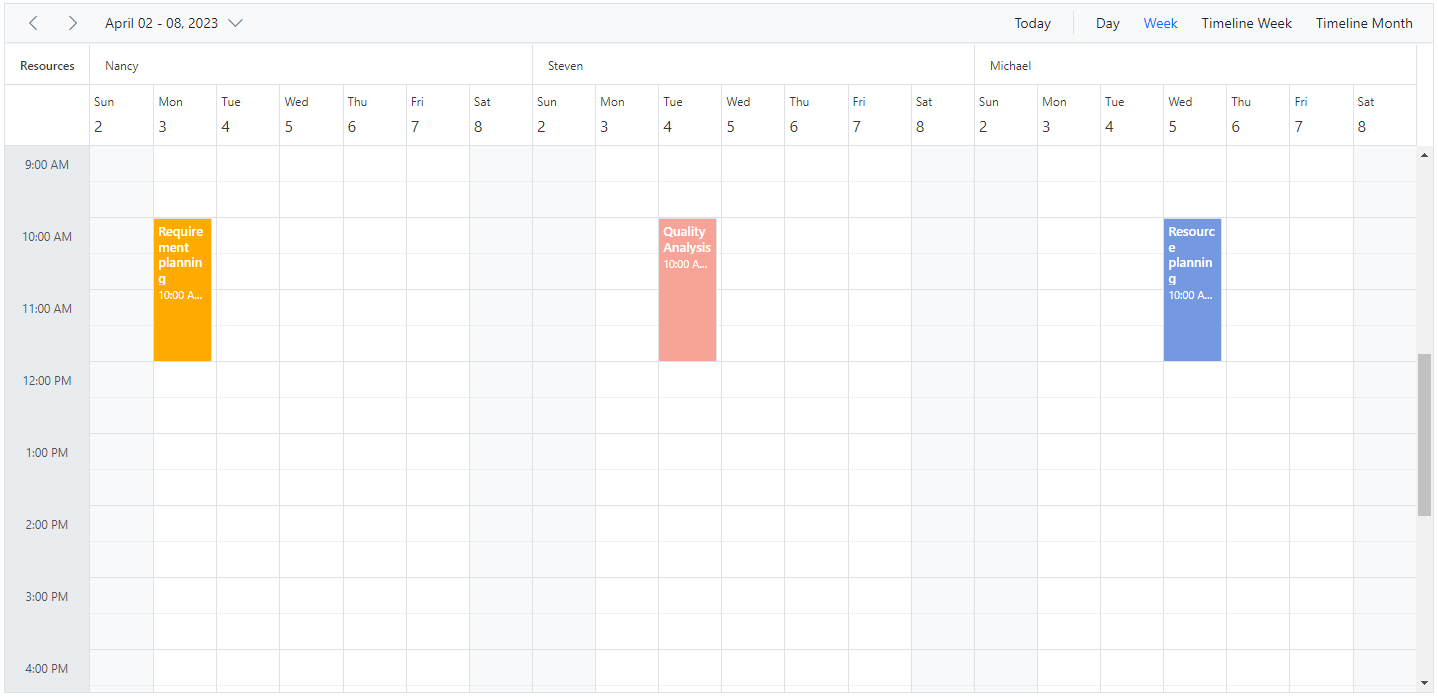Select Tue 4 date header under Steven

coord(690,115)
